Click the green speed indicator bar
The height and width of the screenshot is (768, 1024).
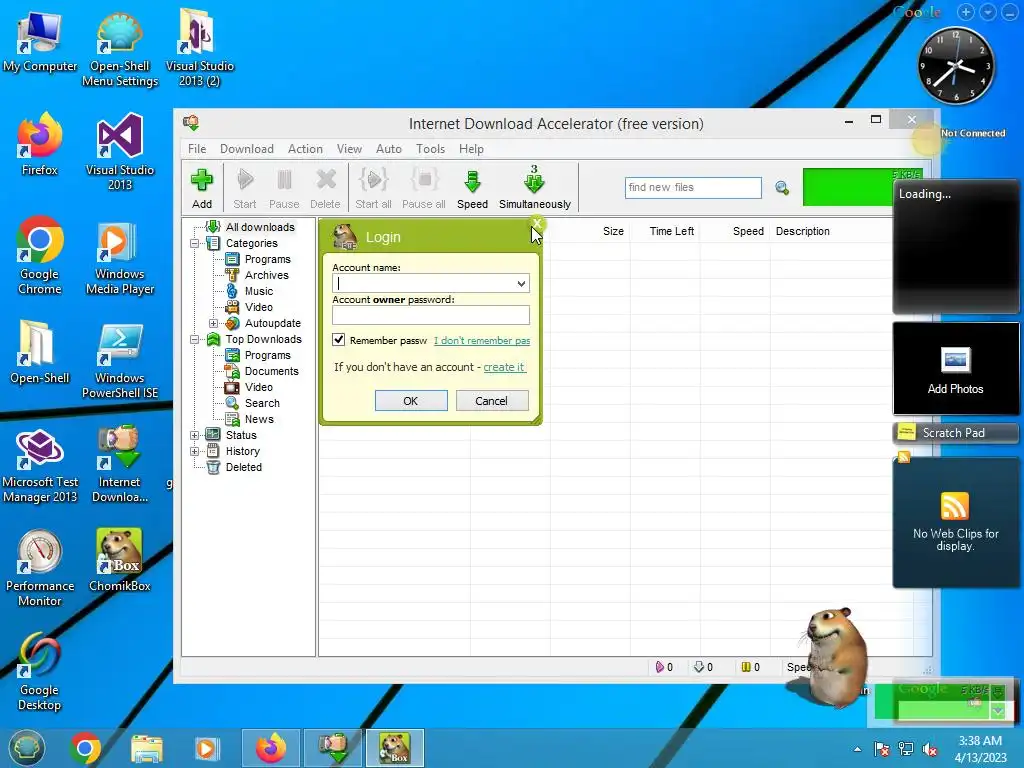pyautogui.click(x=847, y=187)
